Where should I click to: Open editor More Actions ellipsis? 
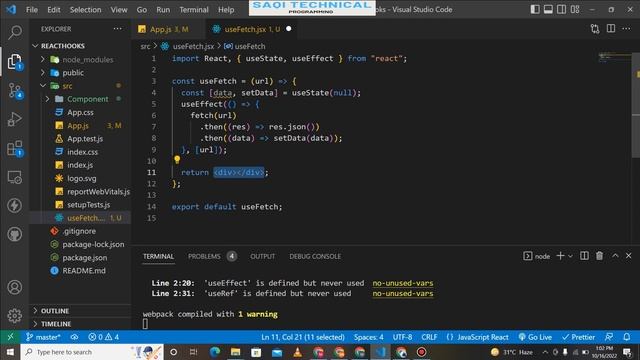626,29
